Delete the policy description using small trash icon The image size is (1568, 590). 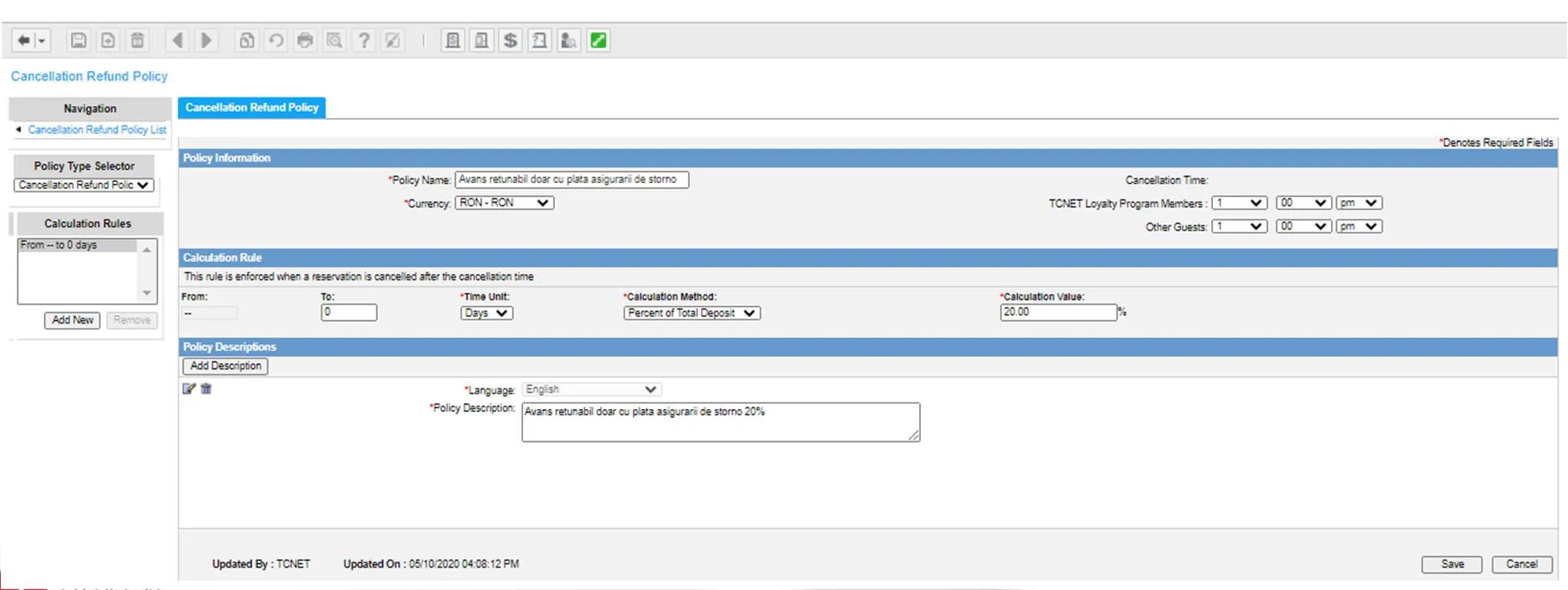tap(206, 389)
